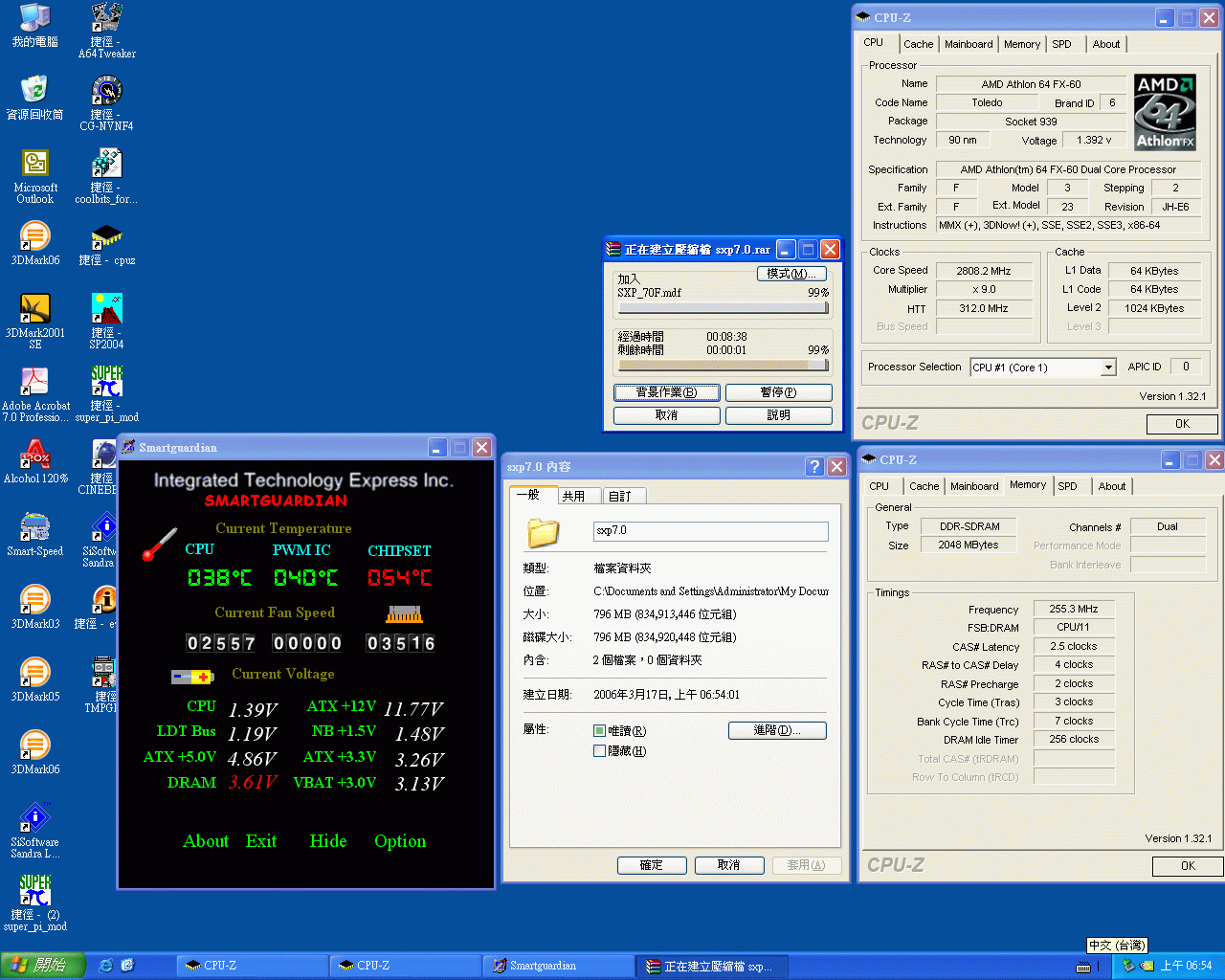Image resolution: width=1225 pixels, height=980 pixels.
Task: Click the CHIPSET temperature reading 054°C
Action: (399, 578)
